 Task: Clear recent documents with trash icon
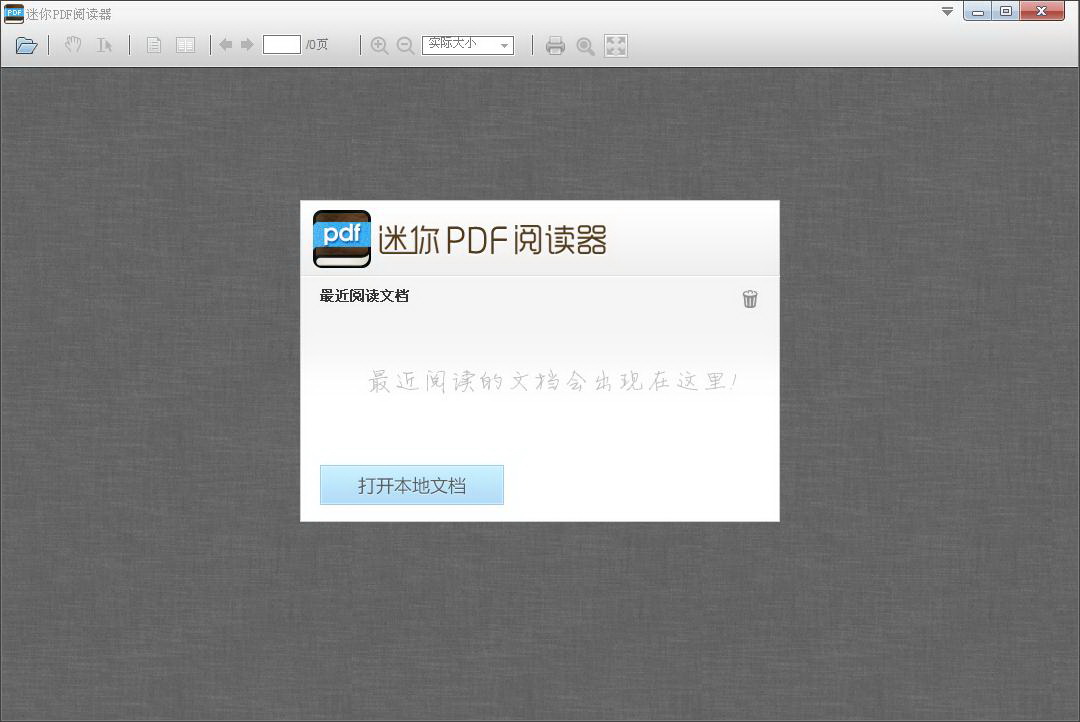click(x=750, y=298)
